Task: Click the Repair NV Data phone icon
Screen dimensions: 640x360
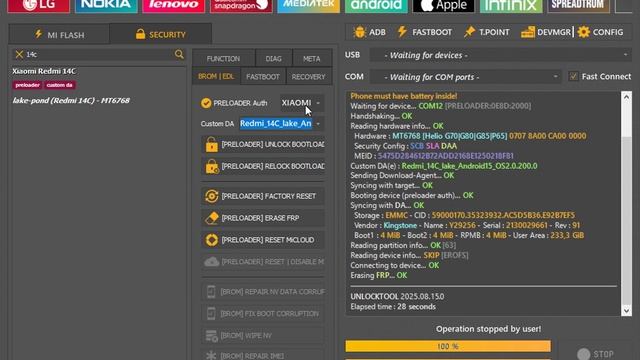Action: tap(211, 291)
